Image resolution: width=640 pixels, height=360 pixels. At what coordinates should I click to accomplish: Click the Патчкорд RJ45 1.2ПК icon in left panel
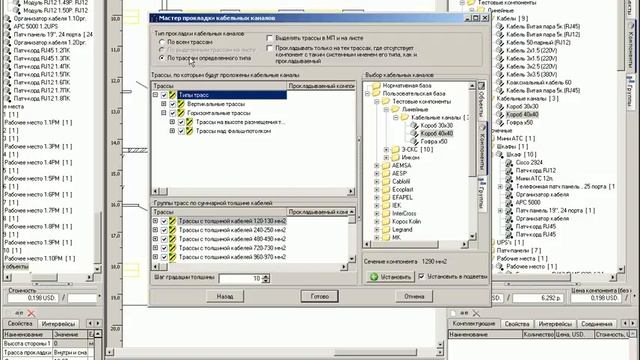[x=7, y=51]
